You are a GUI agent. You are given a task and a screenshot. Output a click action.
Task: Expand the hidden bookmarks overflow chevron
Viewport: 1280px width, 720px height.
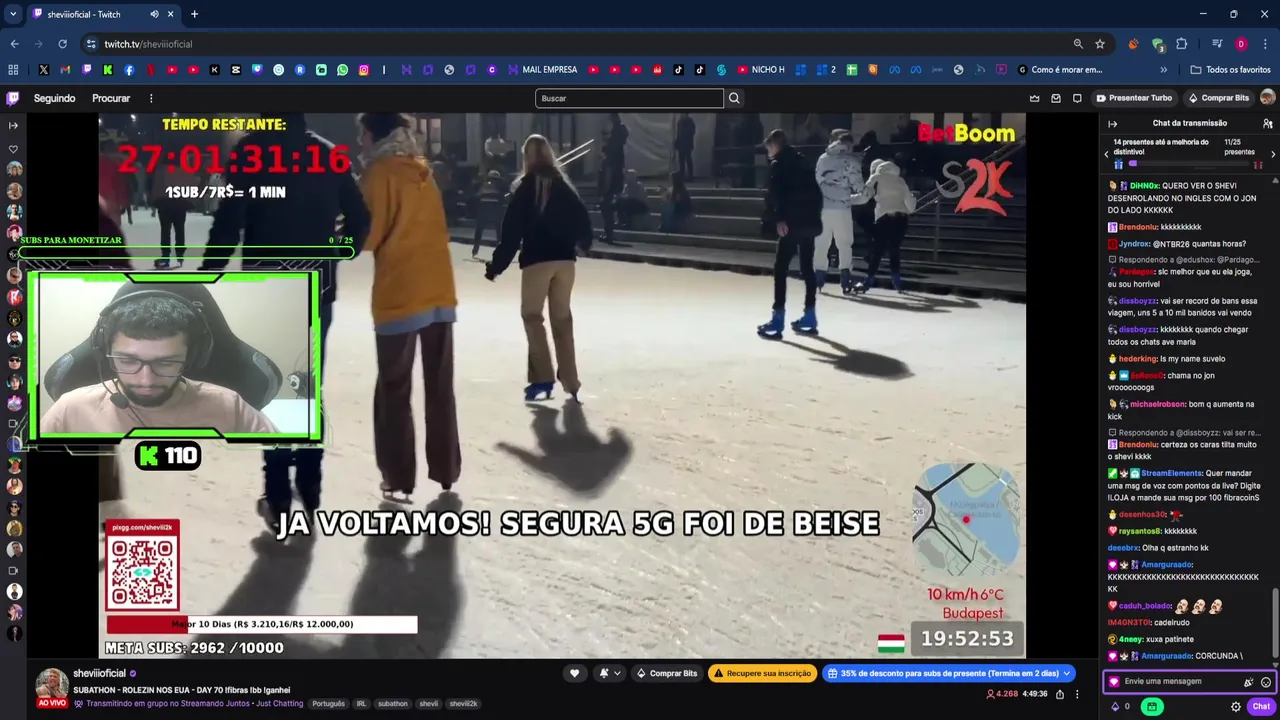tap(1163, 70)
